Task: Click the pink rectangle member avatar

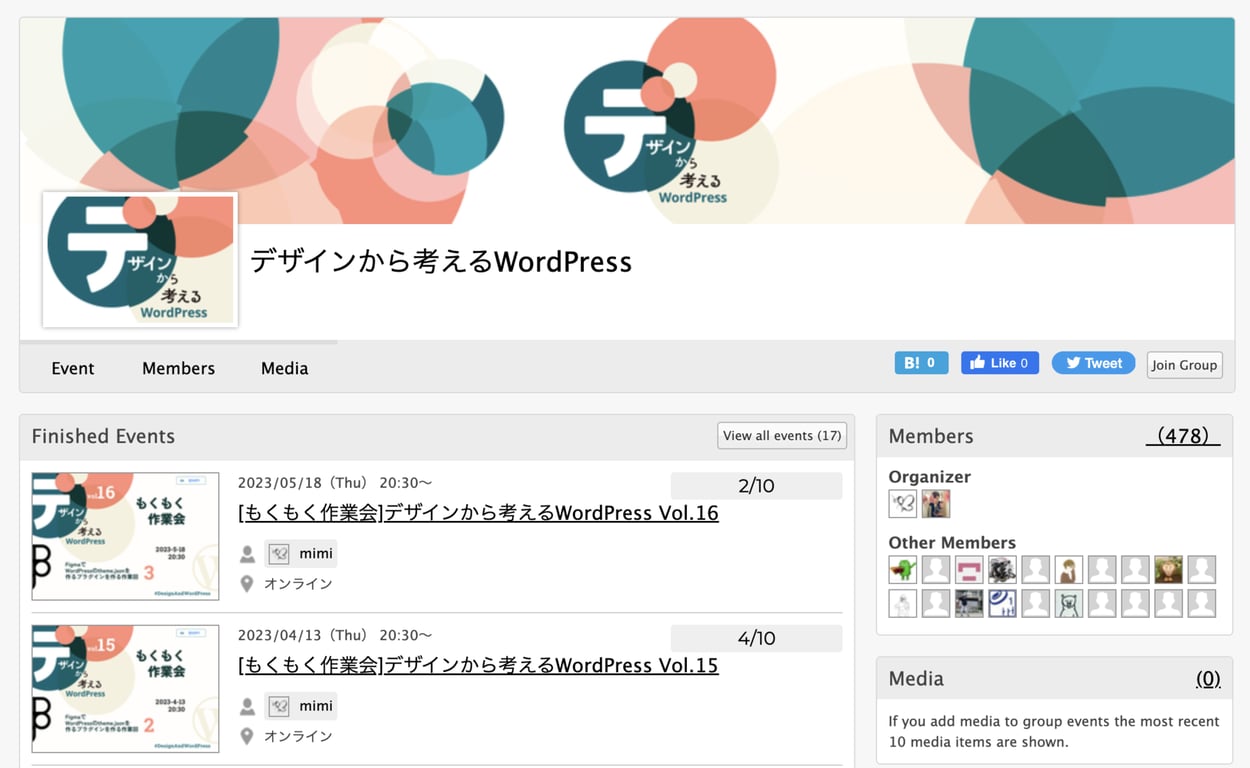Action: pyautogui.click(x=968, y=569)
